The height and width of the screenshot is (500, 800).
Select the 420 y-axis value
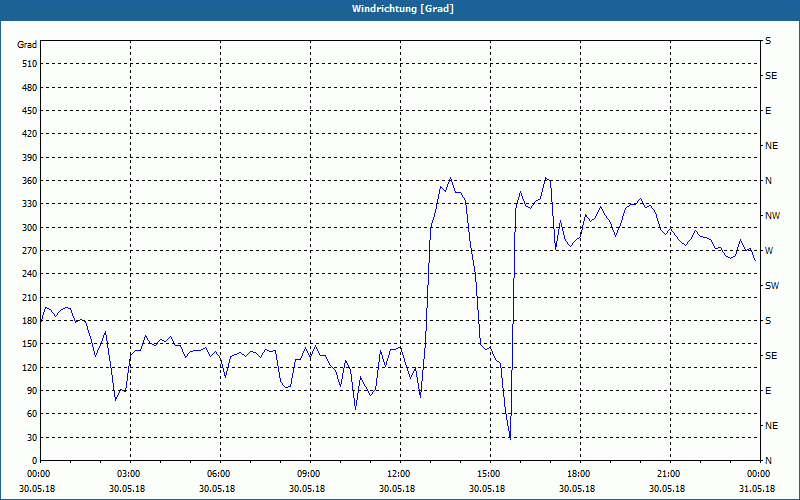[x=30, y=134]
